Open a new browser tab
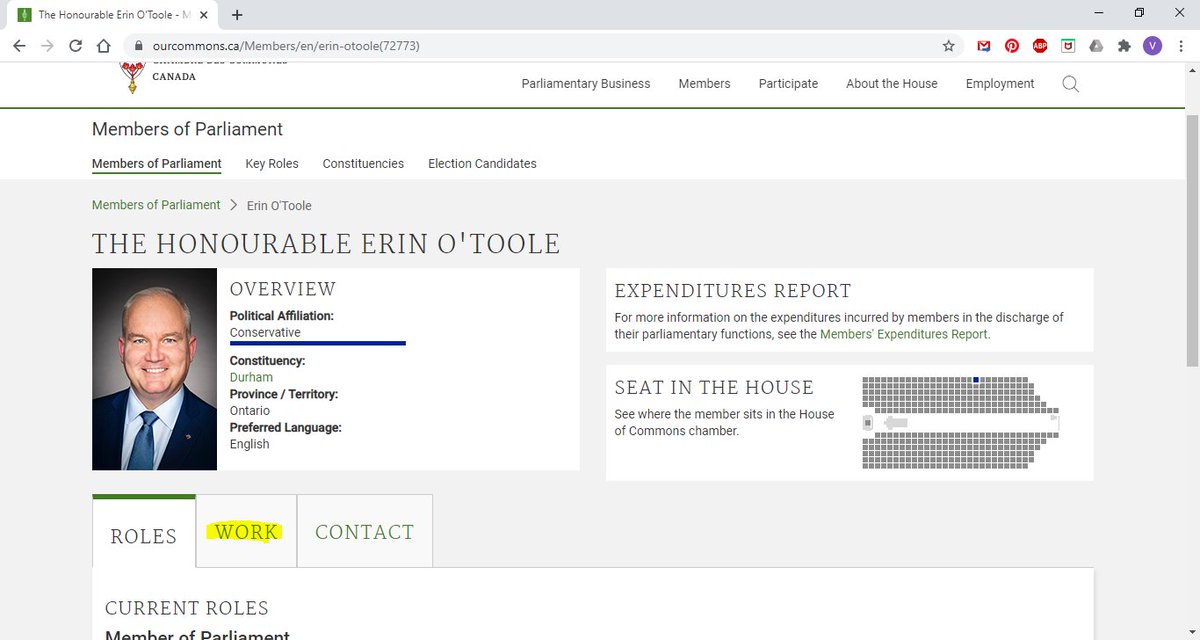 click(237, 15)
